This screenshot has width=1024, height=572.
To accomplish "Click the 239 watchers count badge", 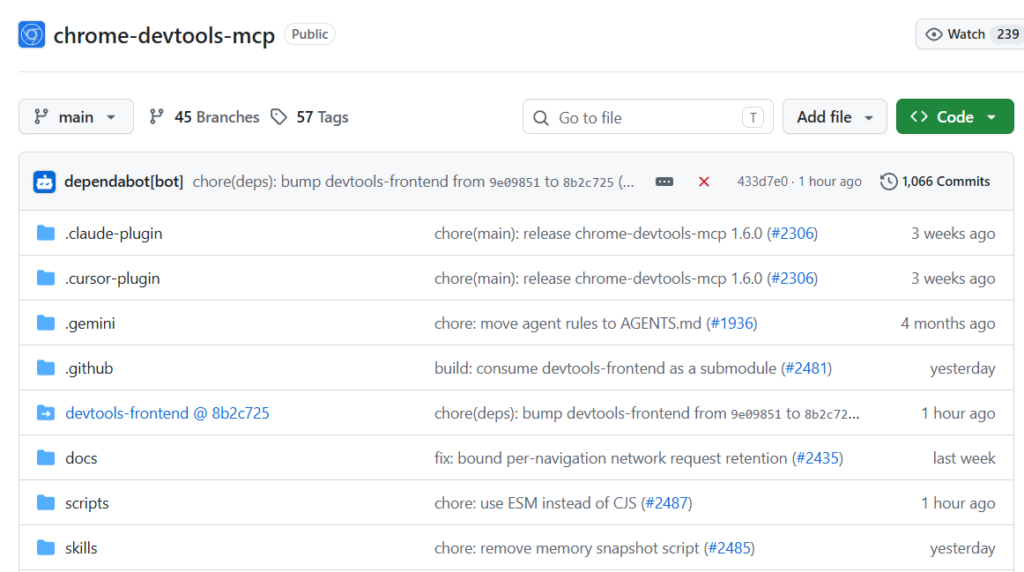I will (x=1008, y=34).
